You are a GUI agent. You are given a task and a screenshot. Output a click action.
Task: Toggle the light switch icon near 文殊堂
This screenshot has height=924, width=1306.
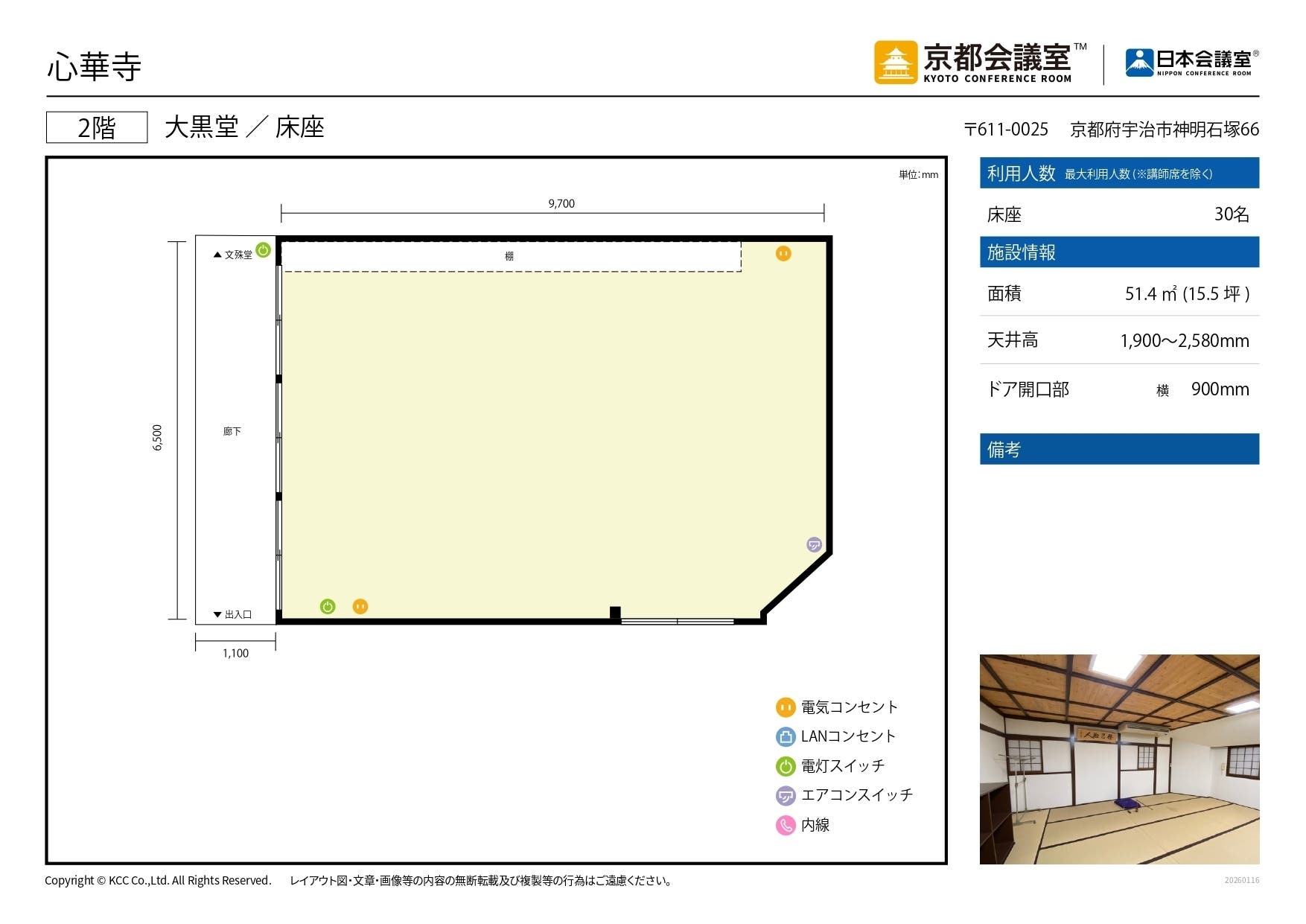point(263,252)
